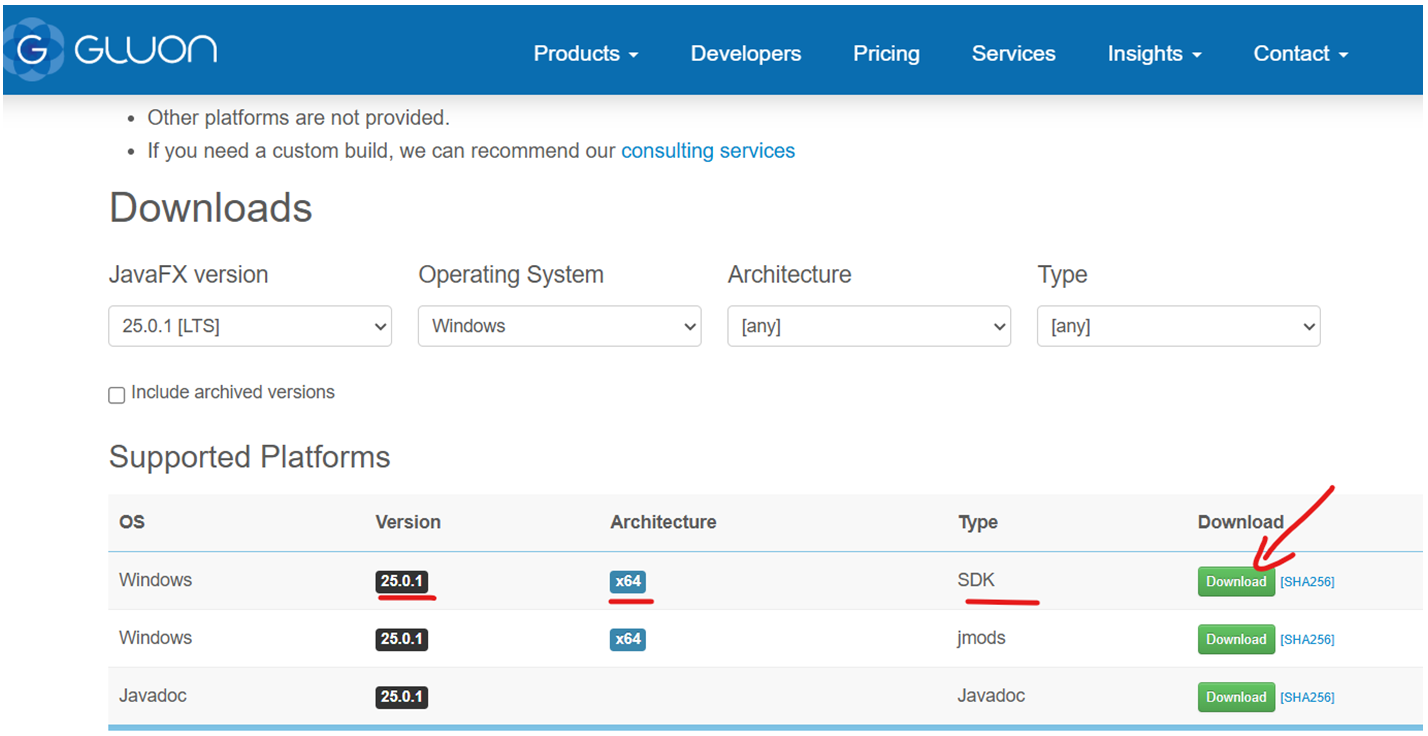
Task: Open the SHA256 link for the SDK
Action: point(1308,581)
